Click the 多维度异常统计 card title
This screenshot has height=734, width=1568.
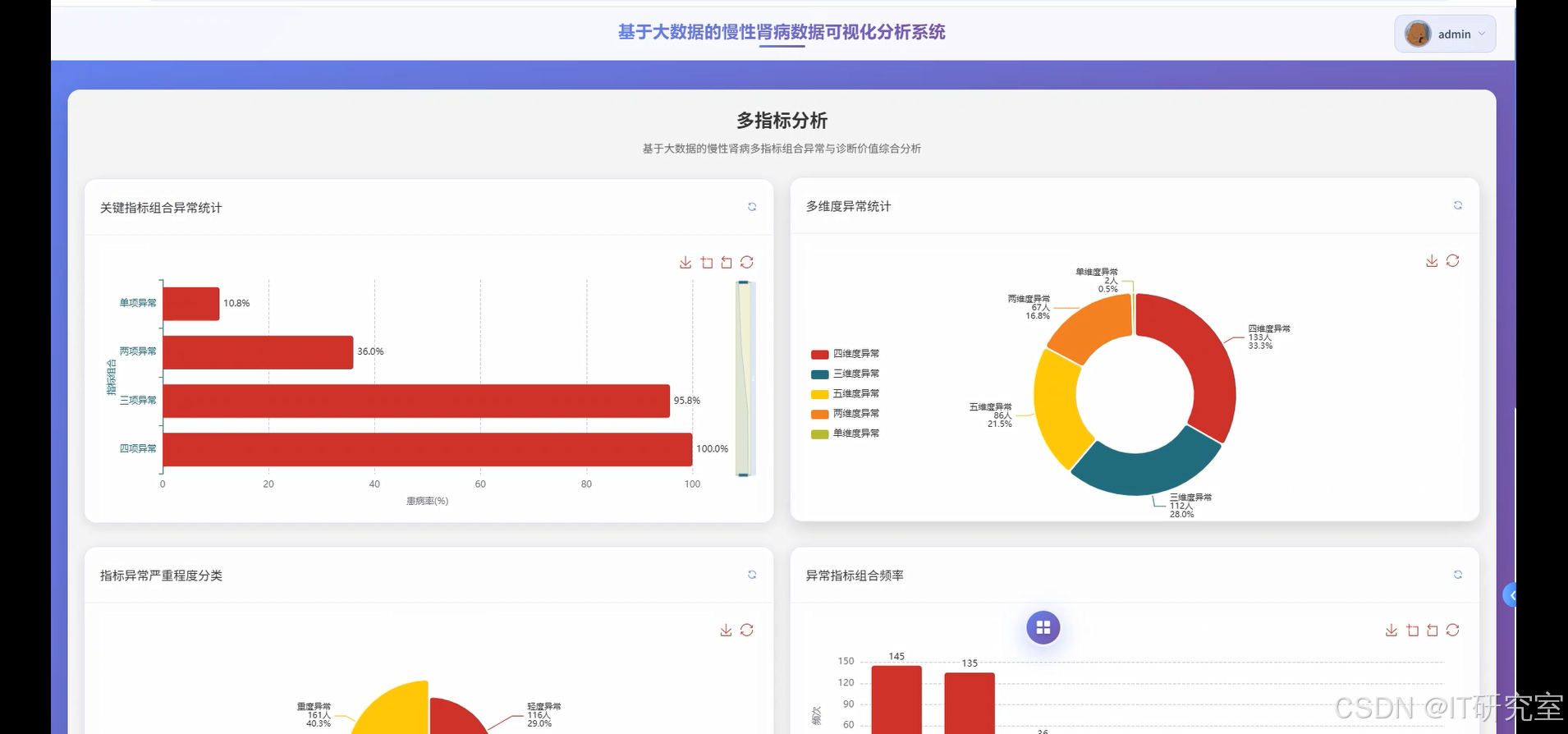pos(848,206)
